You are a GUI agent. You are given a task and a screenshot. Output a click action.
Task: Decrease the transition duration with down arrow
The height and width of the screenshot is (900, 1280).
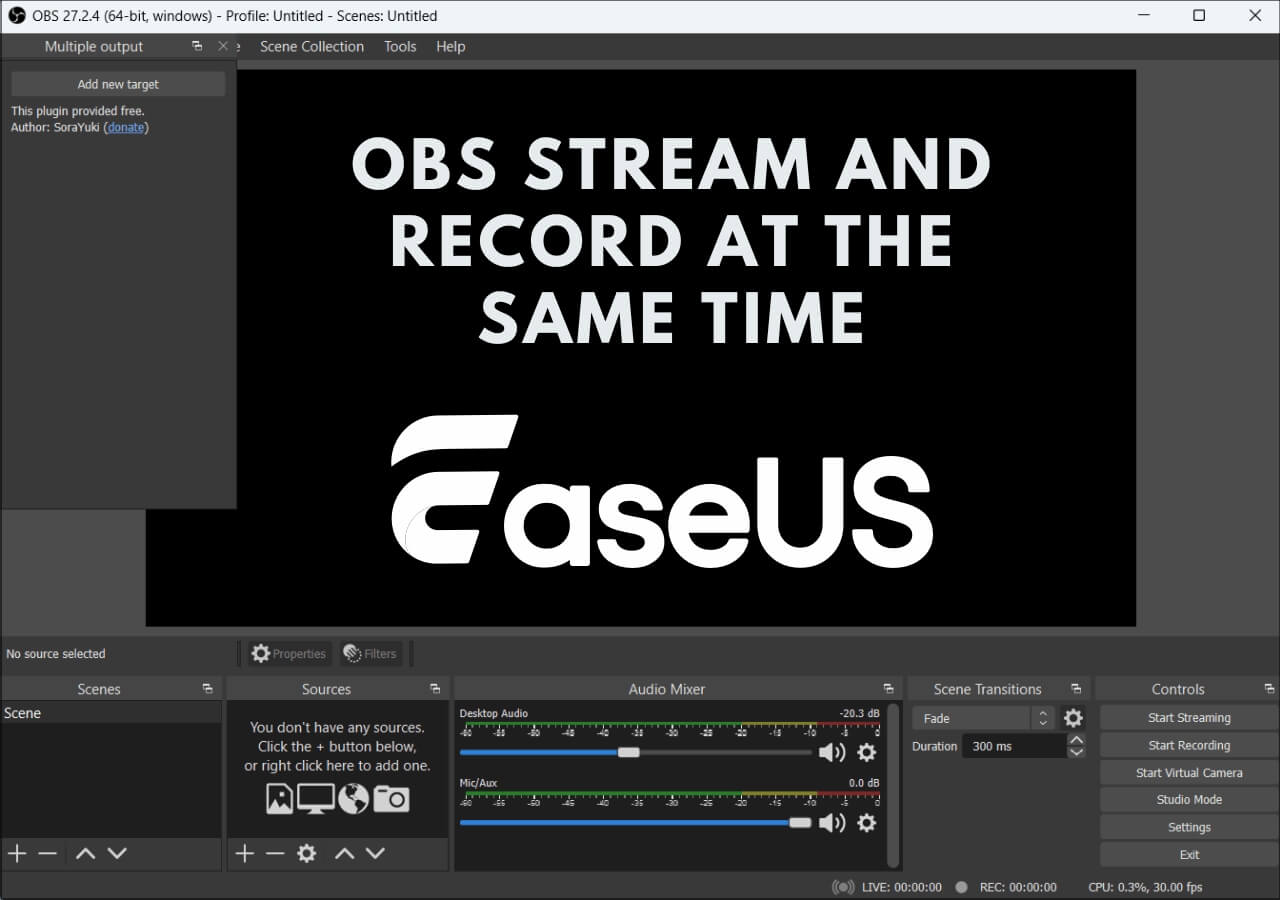tap(1076, 752)
